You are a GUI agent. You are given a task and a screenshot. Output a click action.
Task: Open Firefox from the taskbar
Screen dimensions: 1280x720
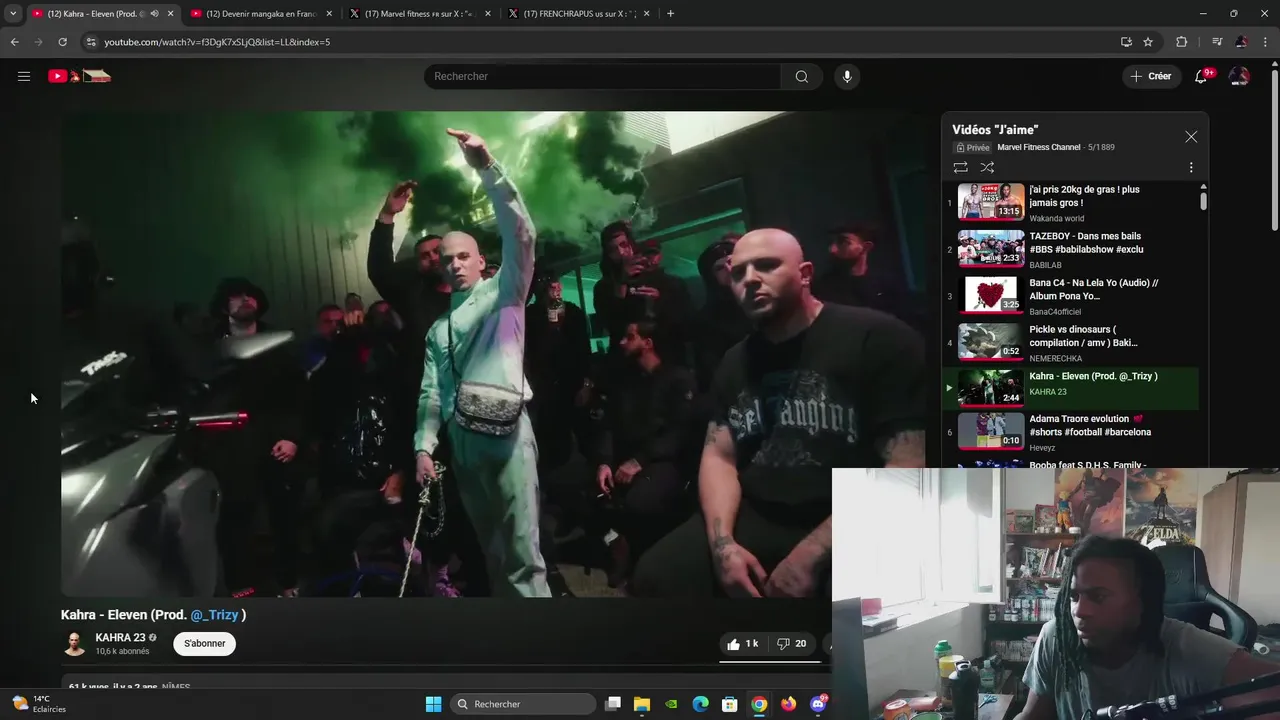789,704
